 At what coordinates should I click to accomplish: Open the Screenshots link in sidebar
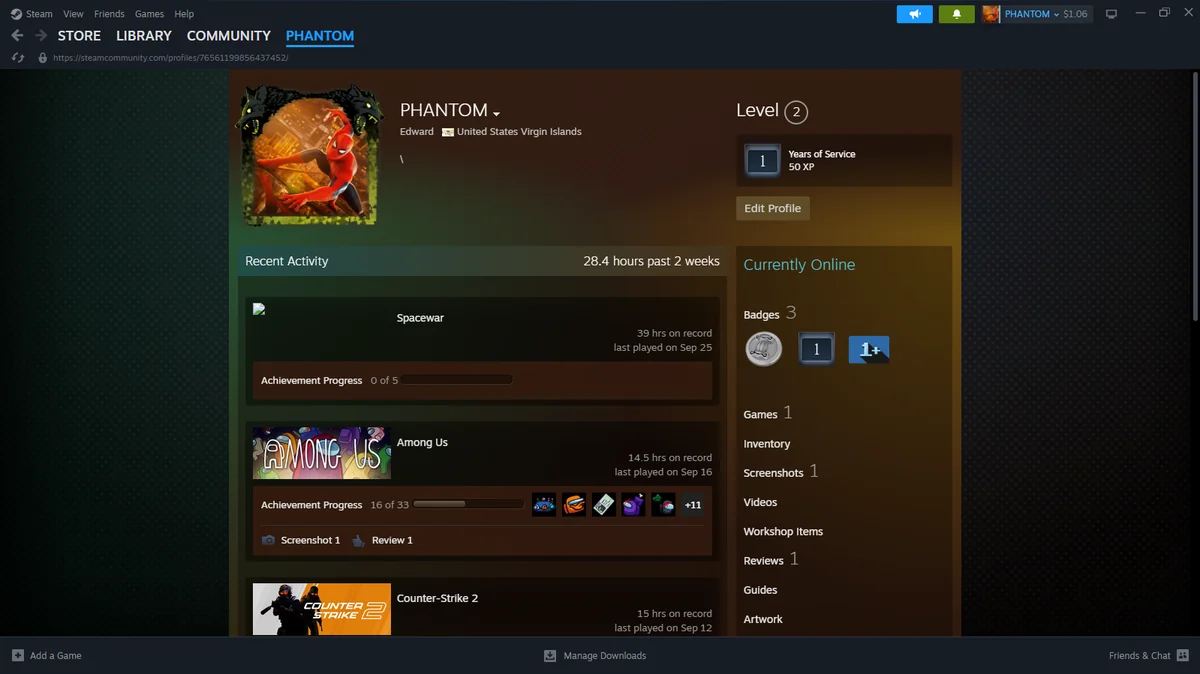(x=773, y=473)
